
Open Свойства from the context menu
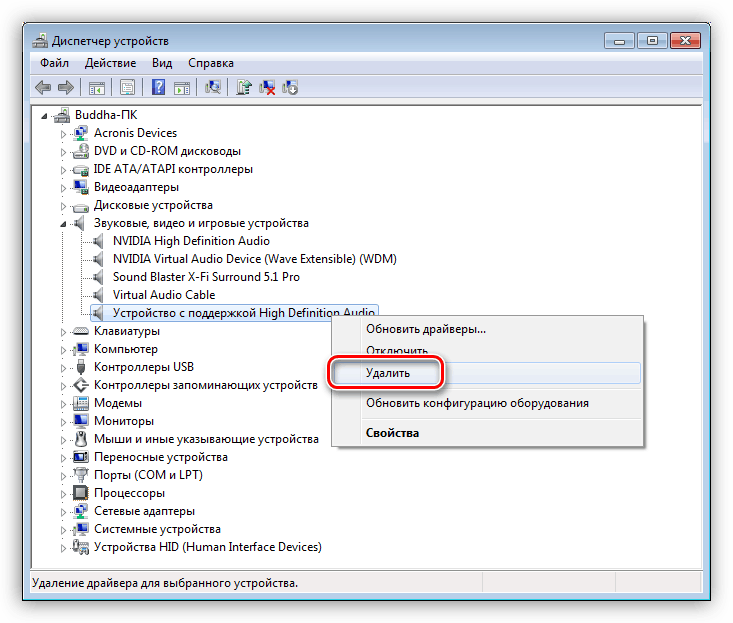[487, 433]
